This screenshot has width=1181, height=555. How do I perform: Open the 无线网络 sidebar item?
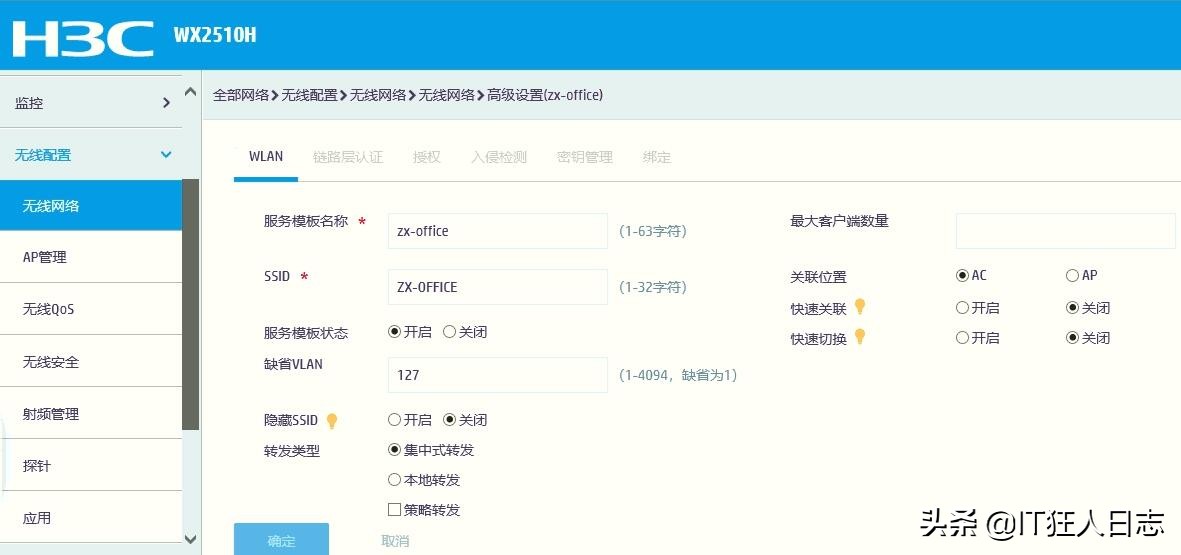(90, 206)
